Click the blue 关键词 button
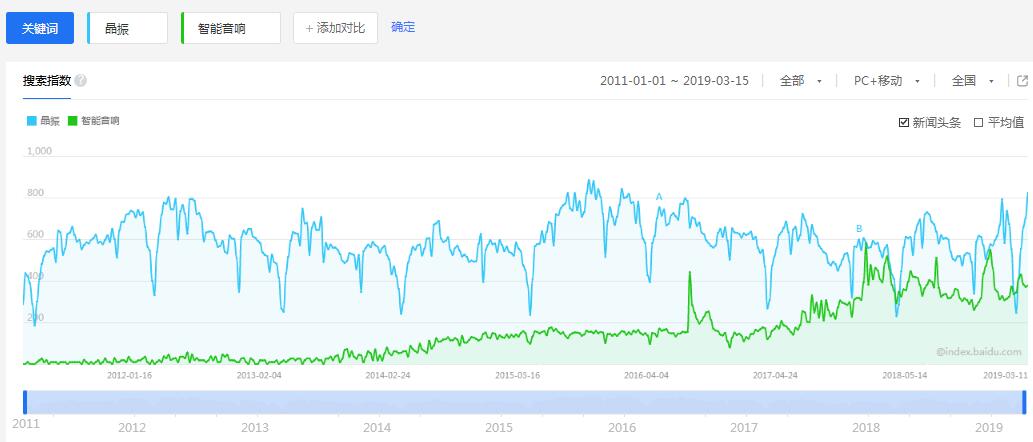Image resolution: width=1033 pixels, height=442 pixels. pos(40,28)
